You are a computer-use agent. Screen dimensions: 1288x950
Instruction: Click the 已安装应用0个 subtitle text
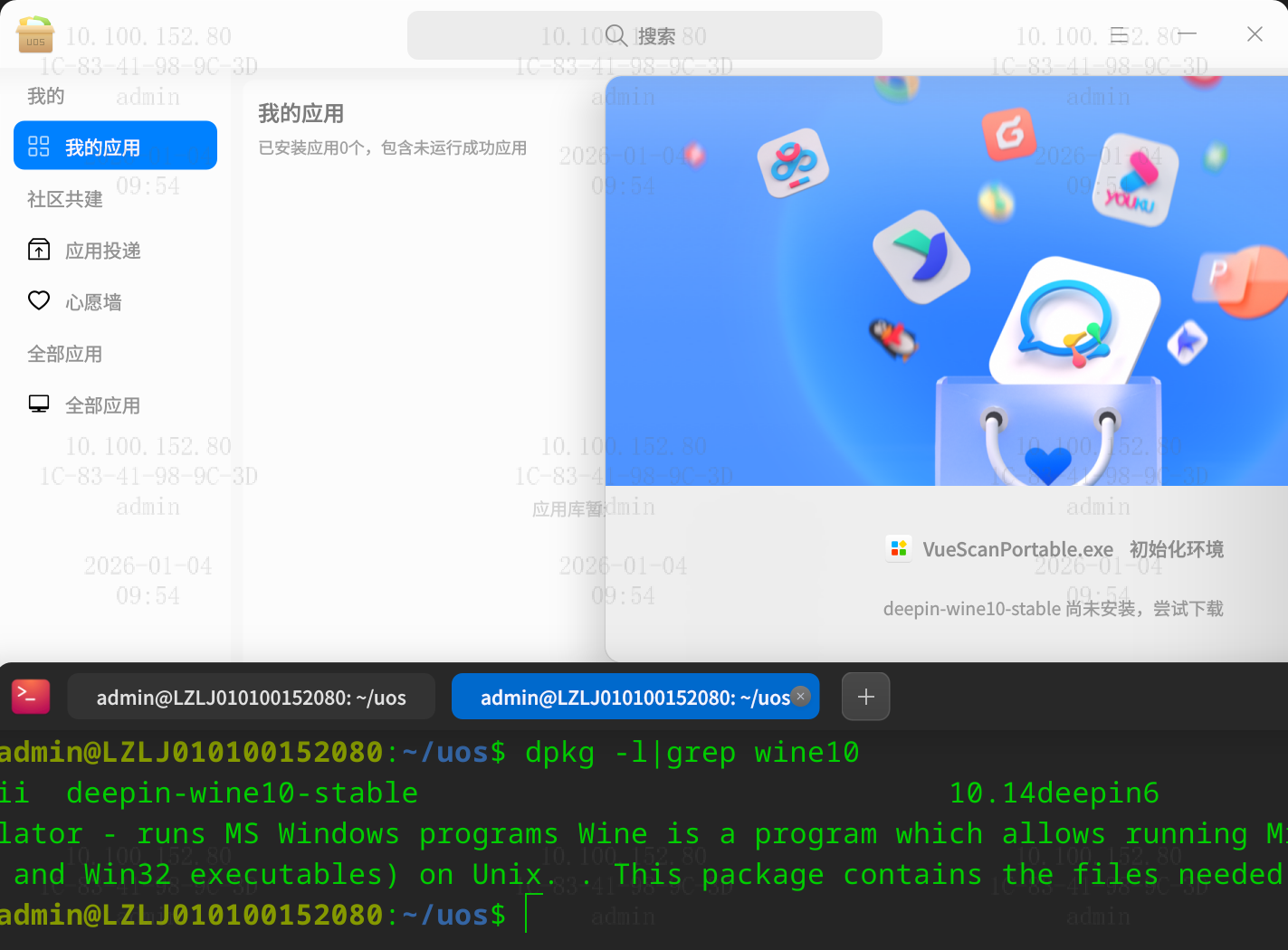point(393,147)
